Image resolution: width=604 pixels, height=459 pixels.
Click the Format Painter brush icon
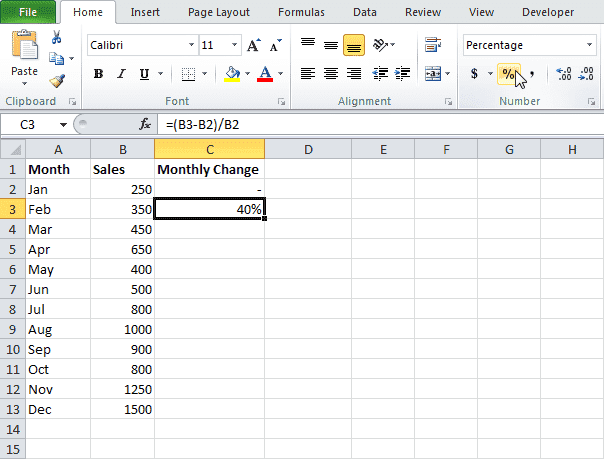pyautogui.click(x=56, y=82)
